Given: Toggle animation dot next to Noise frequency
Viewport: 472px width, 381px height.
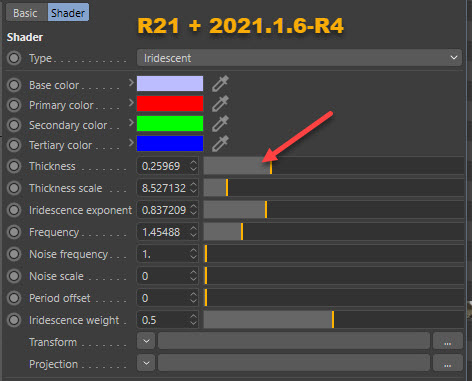Looking at the screenshot, I should coord(14,254).
